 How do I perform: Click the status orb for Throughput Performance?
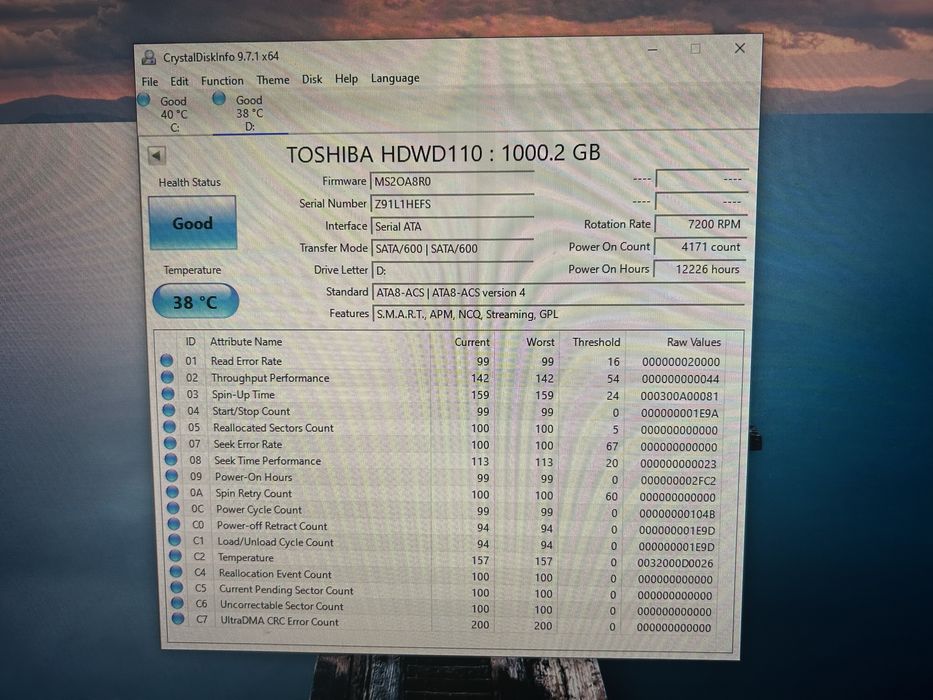coord(167,377)
